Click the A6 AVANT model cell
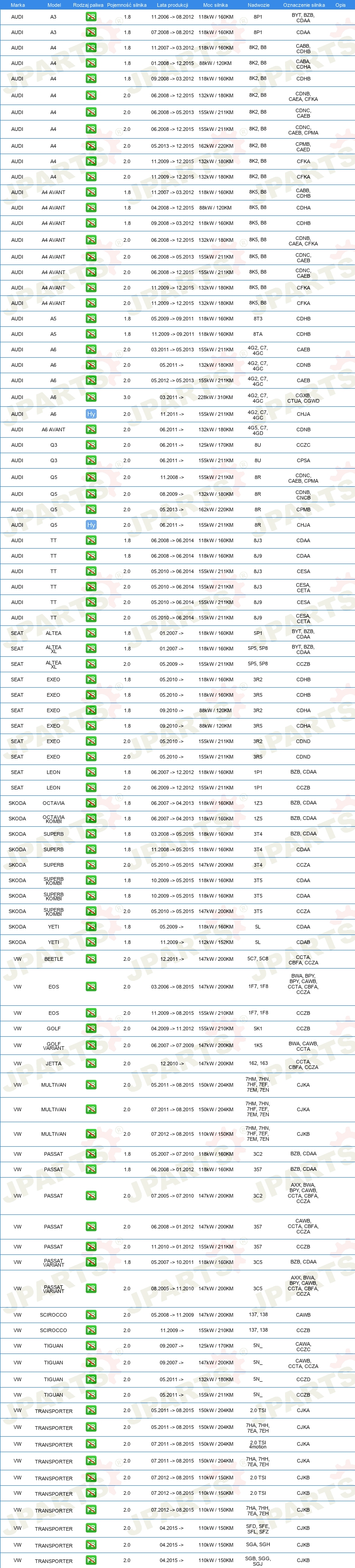355x1568 pixels. [x=54, y=430]
